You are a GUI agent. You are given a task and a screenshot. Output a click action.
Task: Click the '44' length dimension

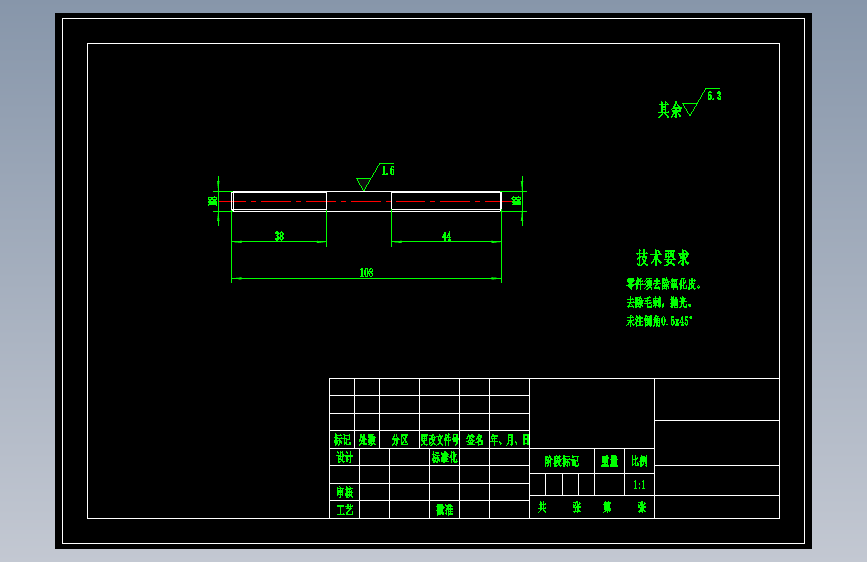click(446, 236)
